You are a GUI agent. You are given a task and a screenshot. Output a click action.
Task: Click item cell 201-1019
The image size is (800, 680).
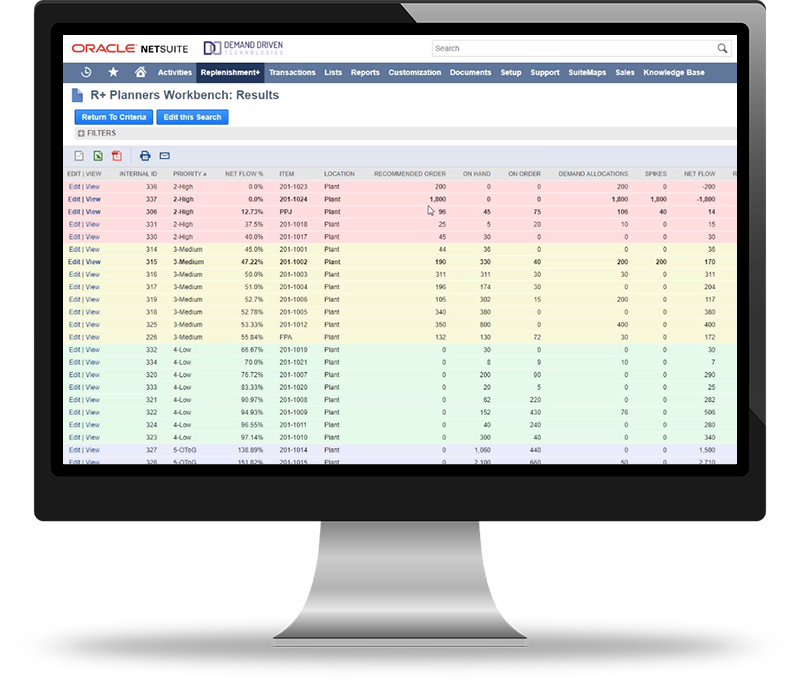coord(293,350)
